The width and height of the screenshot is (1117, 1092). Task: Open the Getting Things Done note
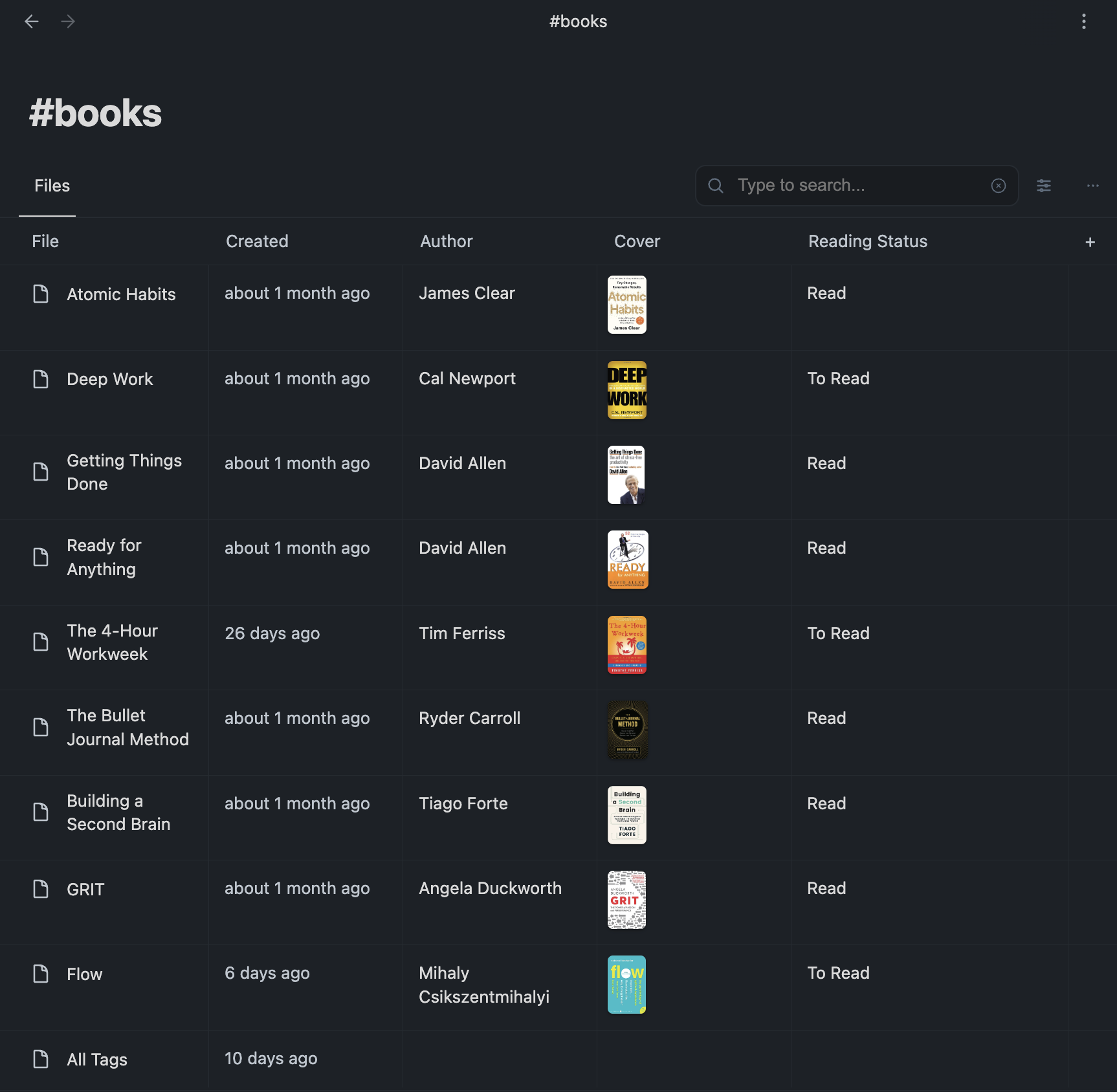[124, 472]
